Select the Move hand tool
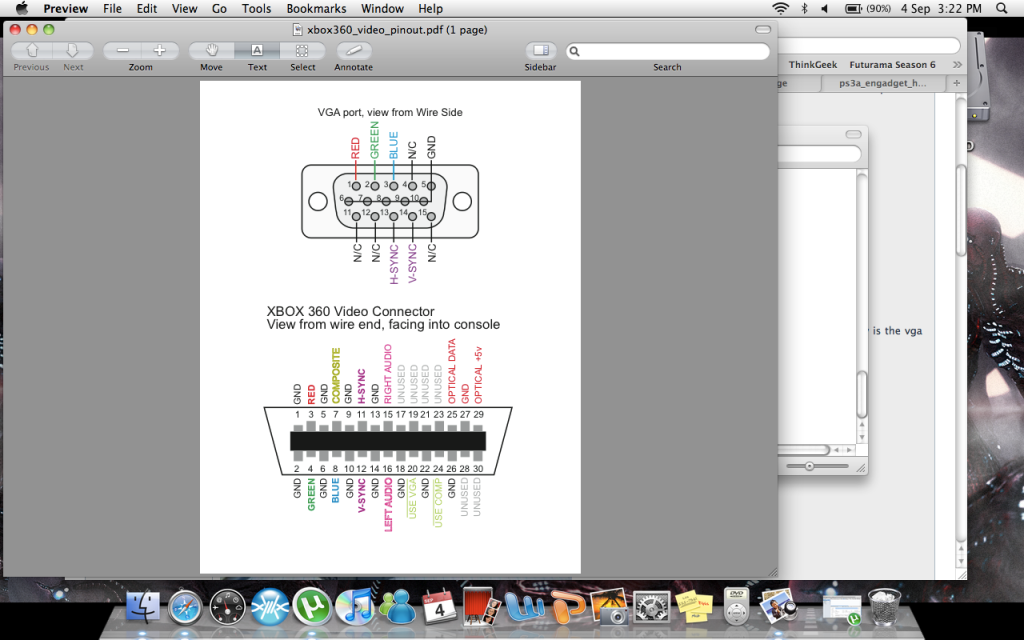Image resolution: width=1024 pixels, height=640 pixels. click(211, 51)
